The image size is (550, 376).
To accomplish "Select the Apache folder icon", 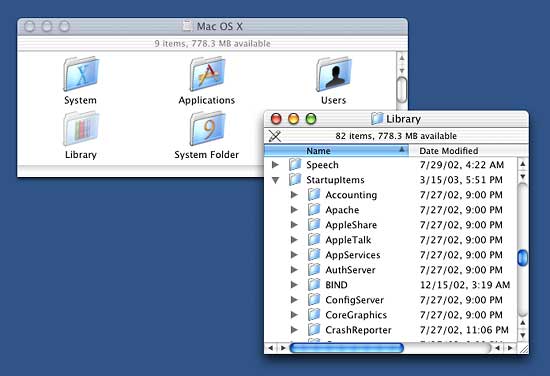I will point(314,210).
